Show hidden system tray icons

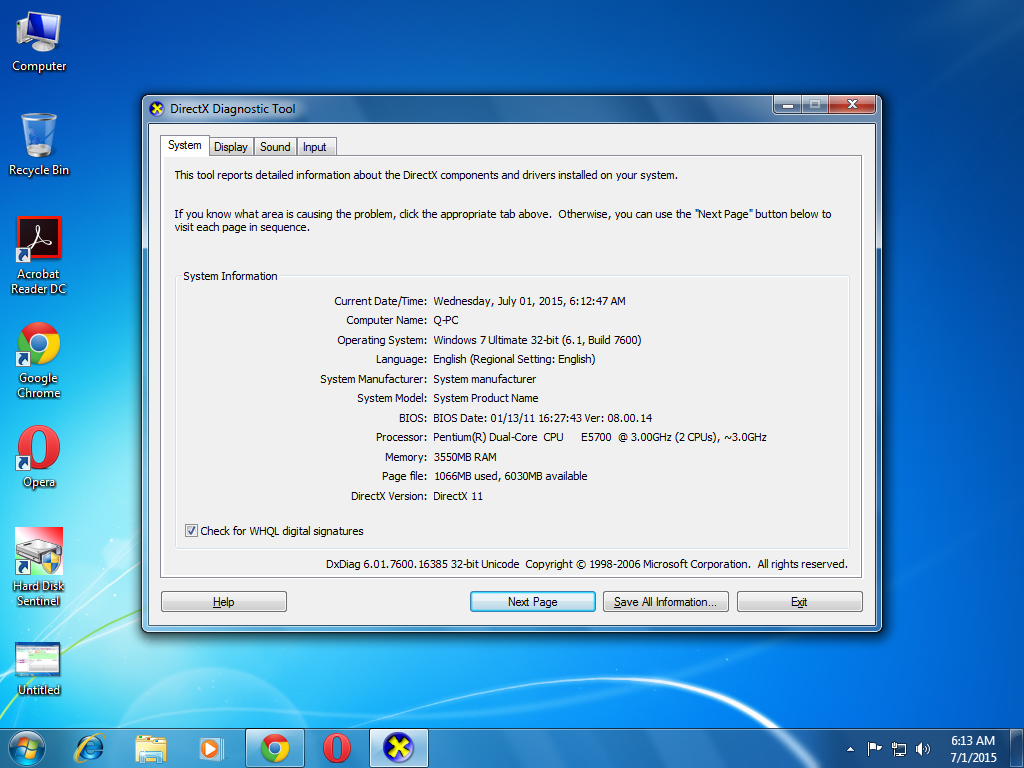850,749
